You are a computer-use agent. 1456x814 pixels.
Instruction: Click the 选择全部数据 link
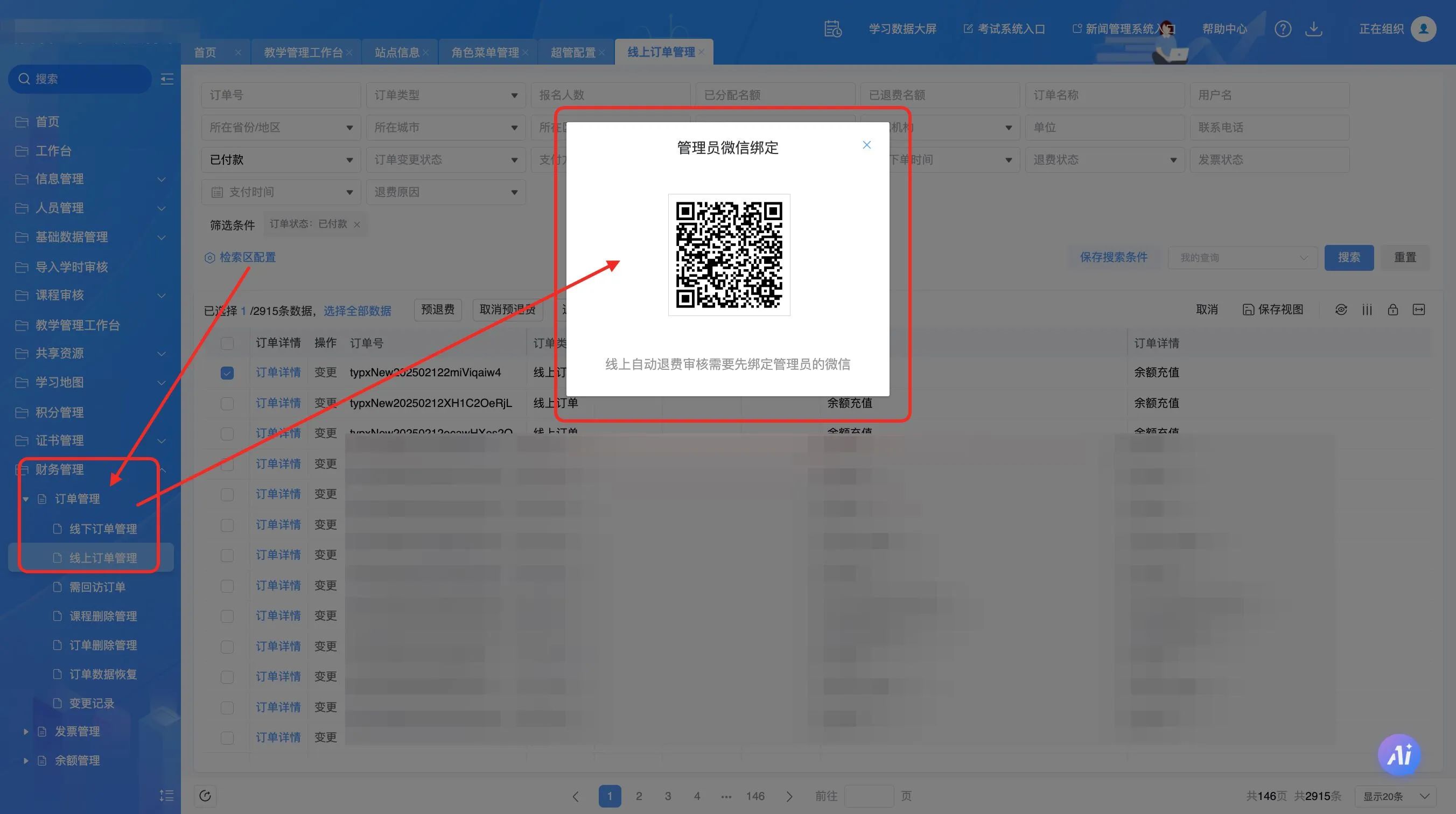click(357, 311)
